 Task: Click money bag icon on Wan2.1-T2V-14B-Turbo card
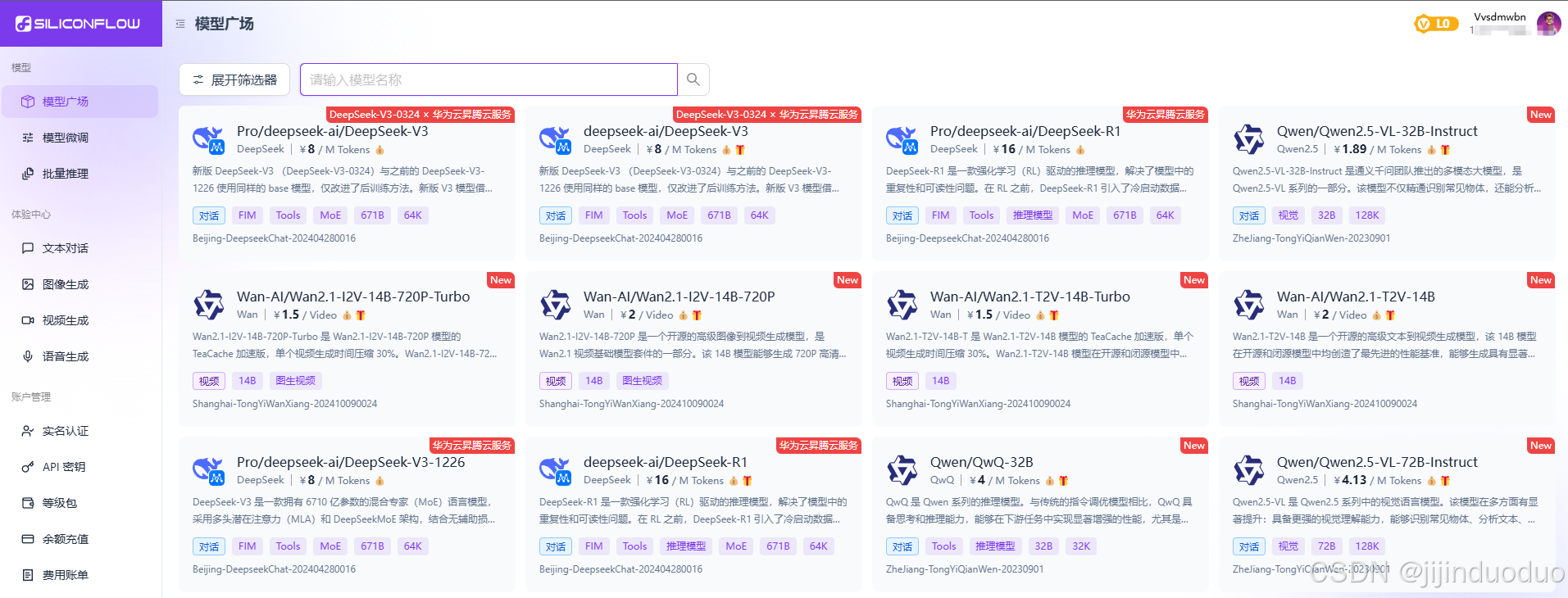coord(1040,315)
